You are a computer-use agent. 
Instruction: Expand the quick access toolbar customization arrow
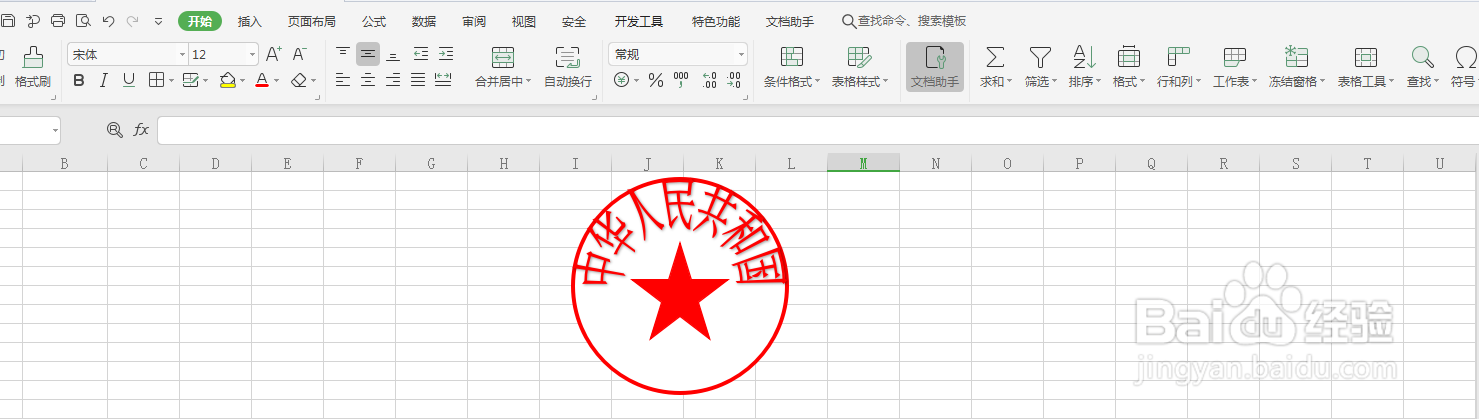pyautogui.click(x=158, y=21)
